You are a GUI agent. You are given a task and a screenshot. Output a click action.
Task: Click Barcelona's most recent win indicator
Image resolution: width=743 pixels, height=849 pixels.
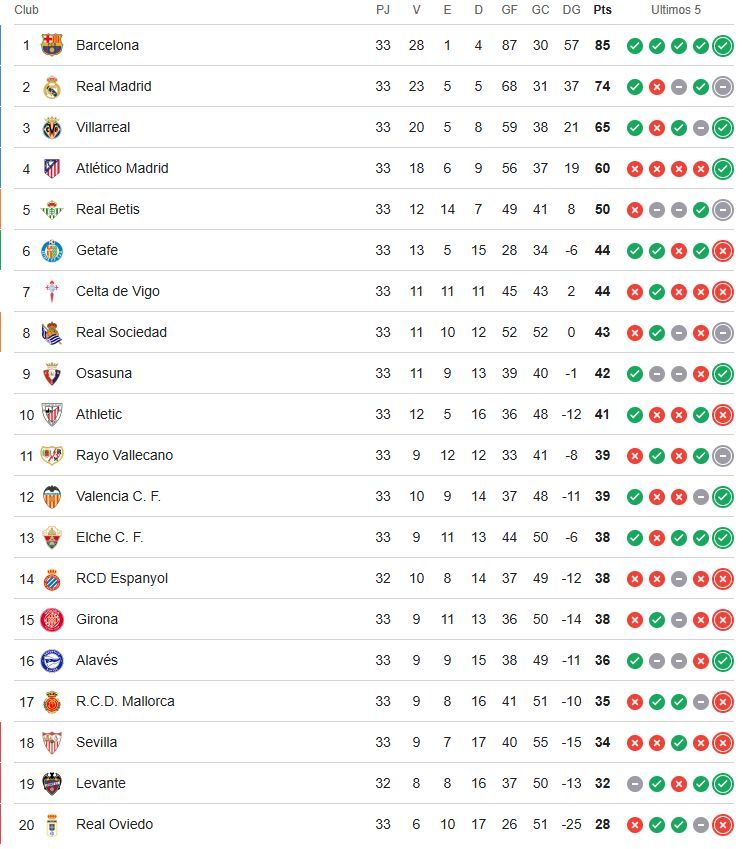(x=720, y=45)
